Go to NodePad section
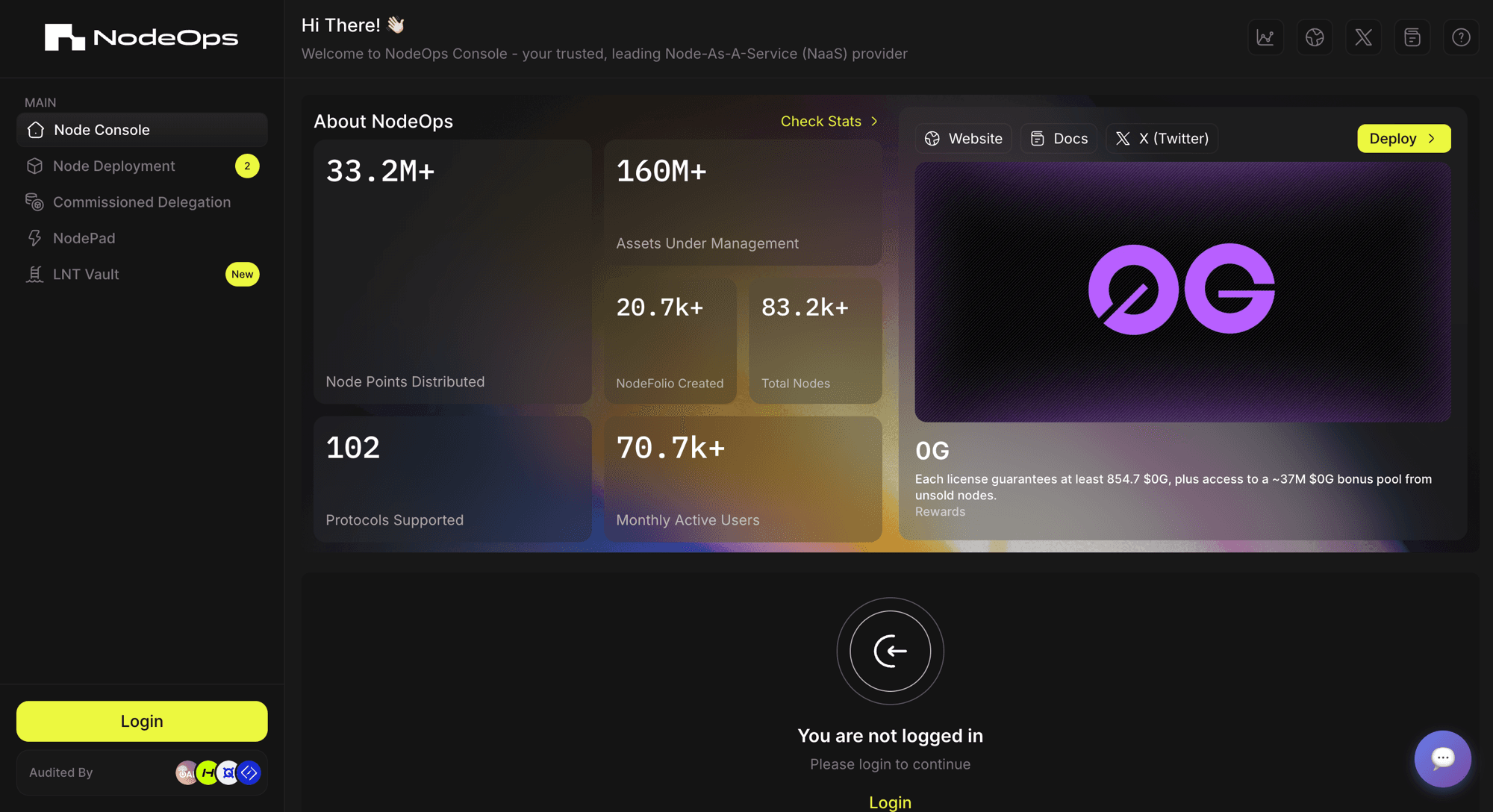Screen dimensions: 1493x812 (142, 238)
